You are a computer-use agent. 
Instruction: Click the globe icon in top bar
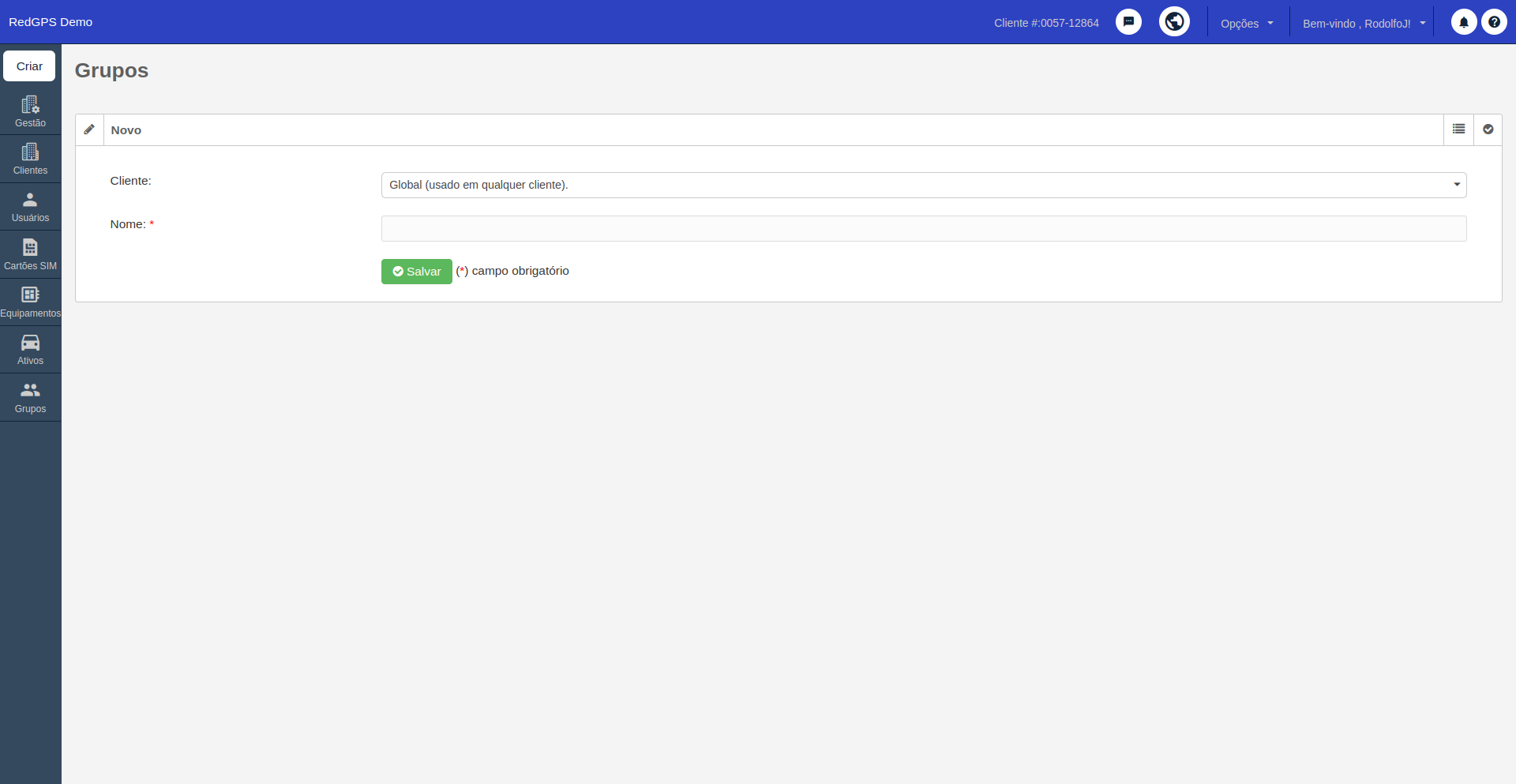(x=1174, y=21)
